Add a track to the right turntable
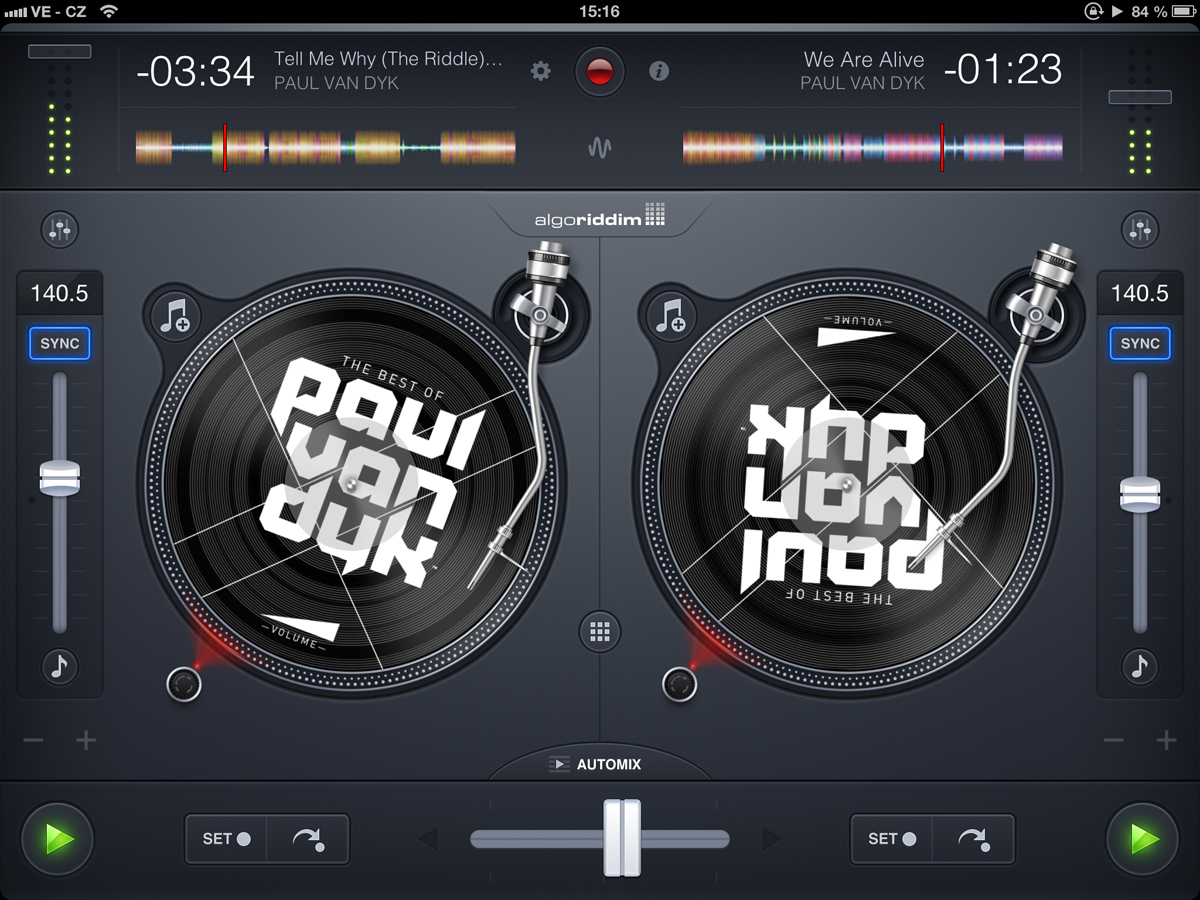The width and height of the screenshot is (1200, 900). click(671, 316)
